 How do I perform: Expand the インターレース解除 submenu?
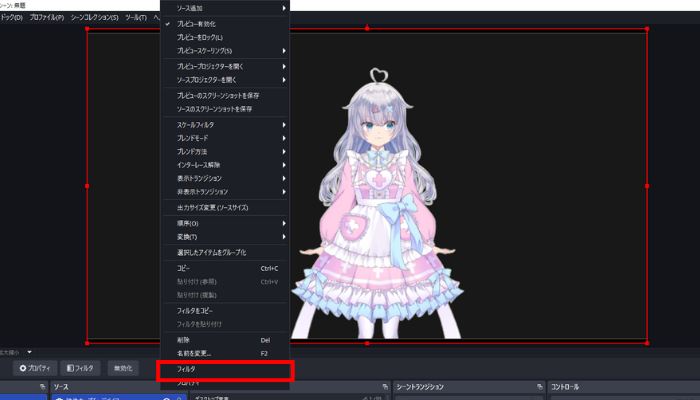tap(225, 165)
